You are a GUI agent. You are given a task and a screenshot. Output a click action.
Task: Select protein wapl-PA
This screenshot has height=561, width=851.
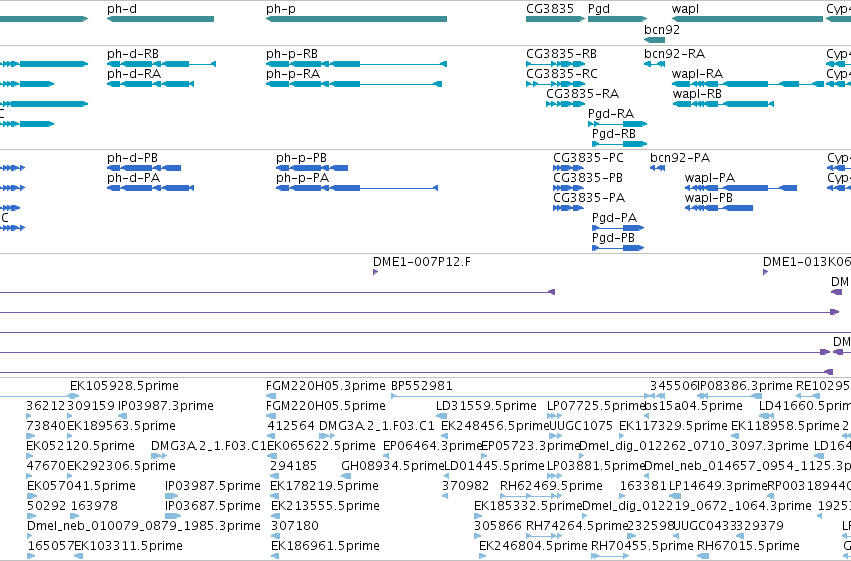[x=741, y=188]
